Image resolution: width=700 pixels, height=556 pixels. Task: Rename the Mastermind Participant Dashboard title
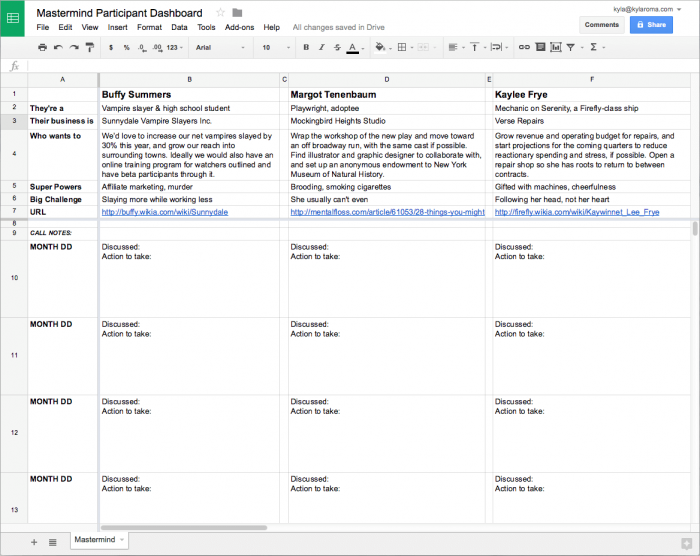tap(119, 13)
